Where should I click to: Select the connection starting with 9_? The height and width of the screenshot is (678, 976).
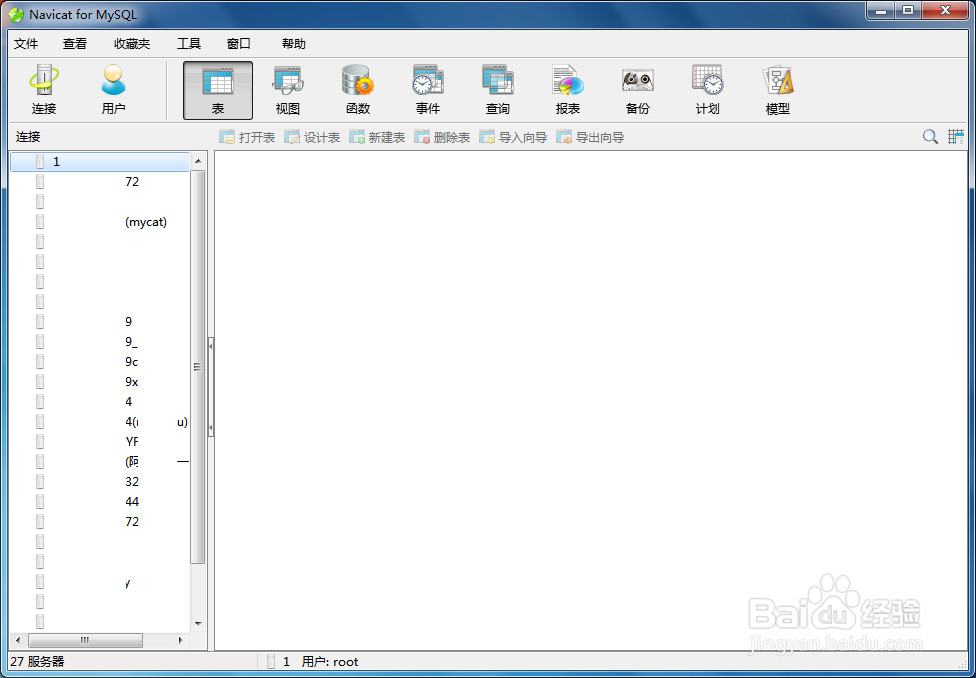100,342
